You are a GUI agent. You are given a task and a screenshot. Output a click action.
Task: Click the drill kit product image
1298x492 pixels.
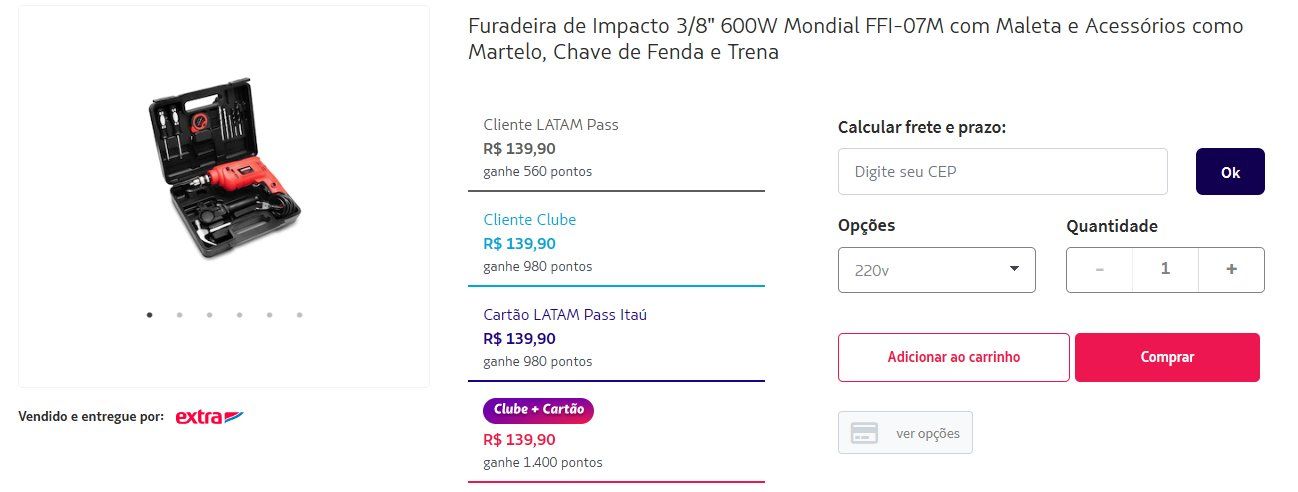click(225, 169)
